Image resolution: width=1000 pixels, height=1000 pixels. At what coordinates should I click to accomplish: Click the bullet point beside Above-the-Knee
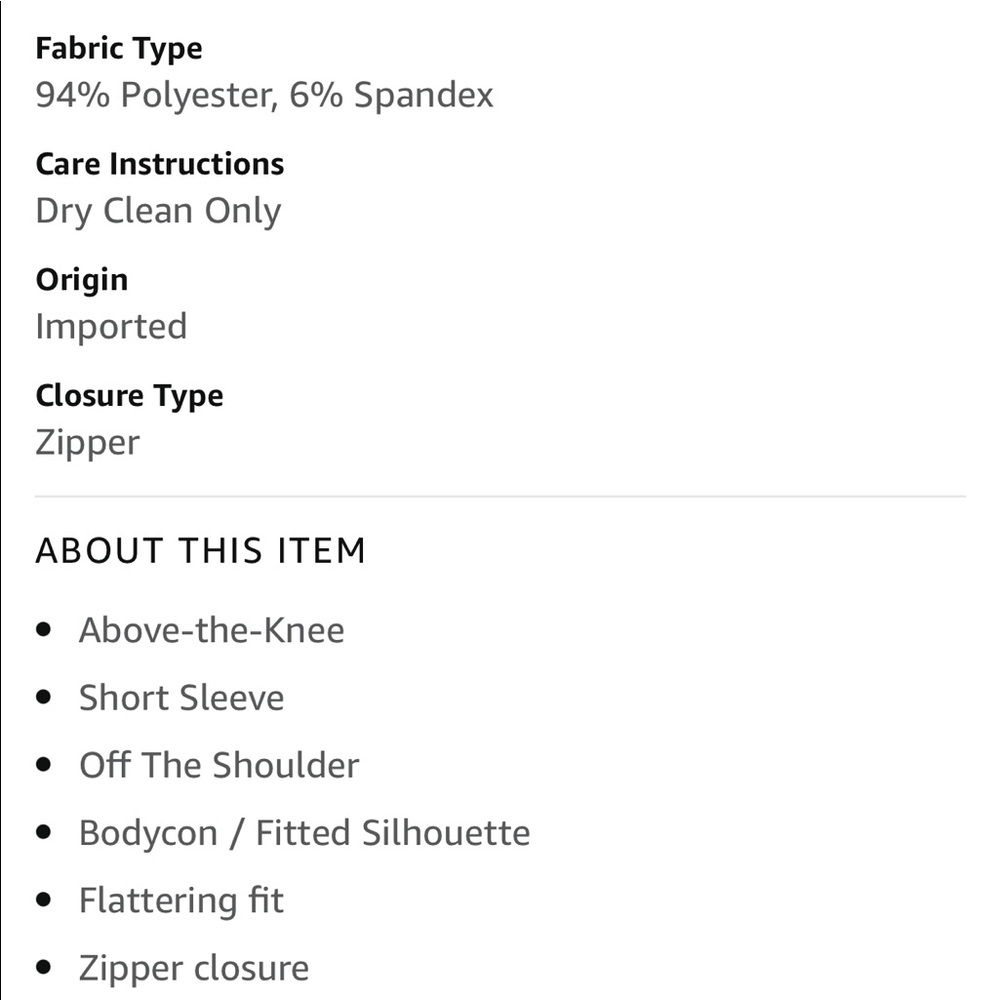tap(43, 631)
